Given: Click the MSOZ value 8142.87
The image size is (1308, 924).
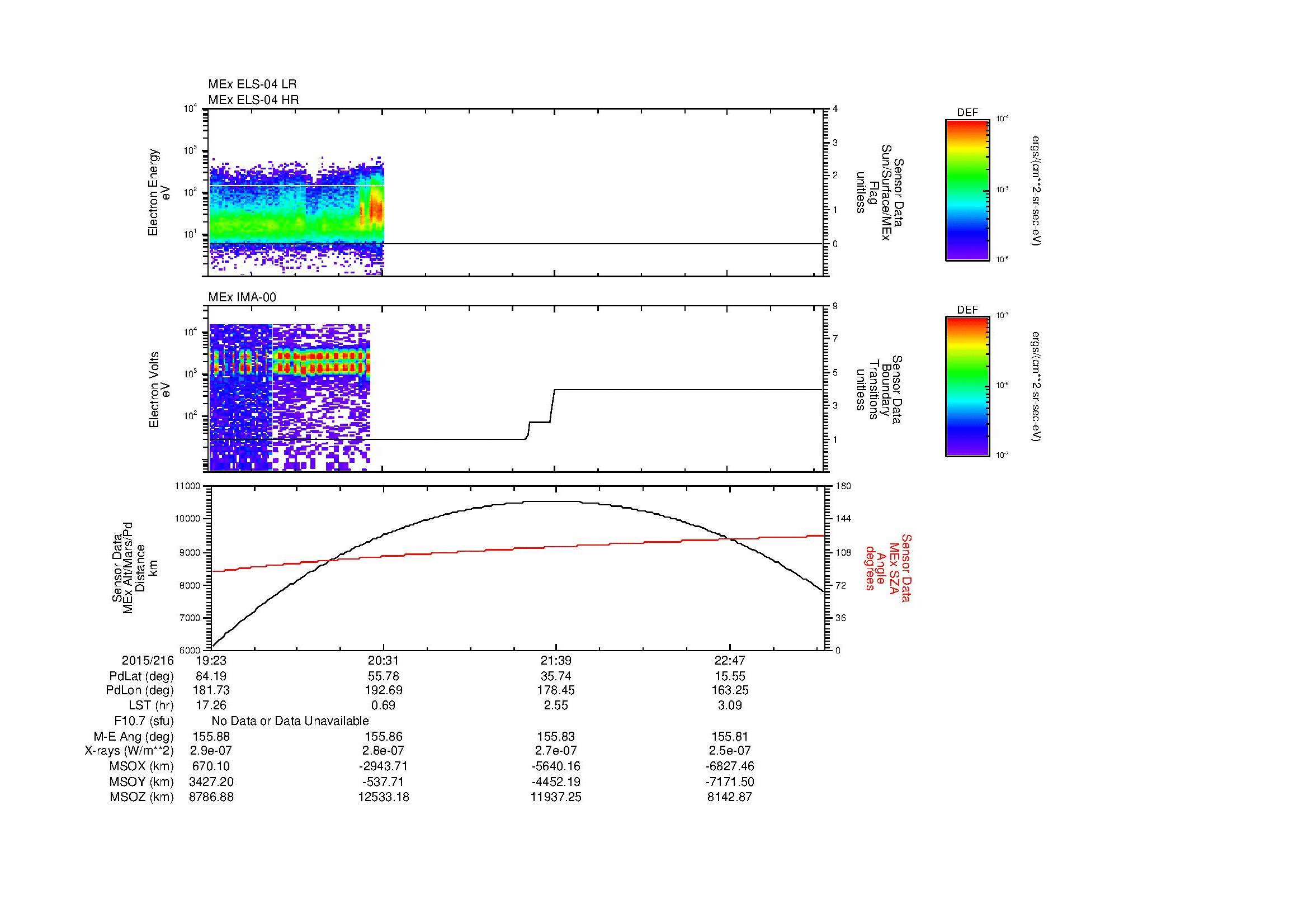Looking at the screenshot, I should [730, 797].
